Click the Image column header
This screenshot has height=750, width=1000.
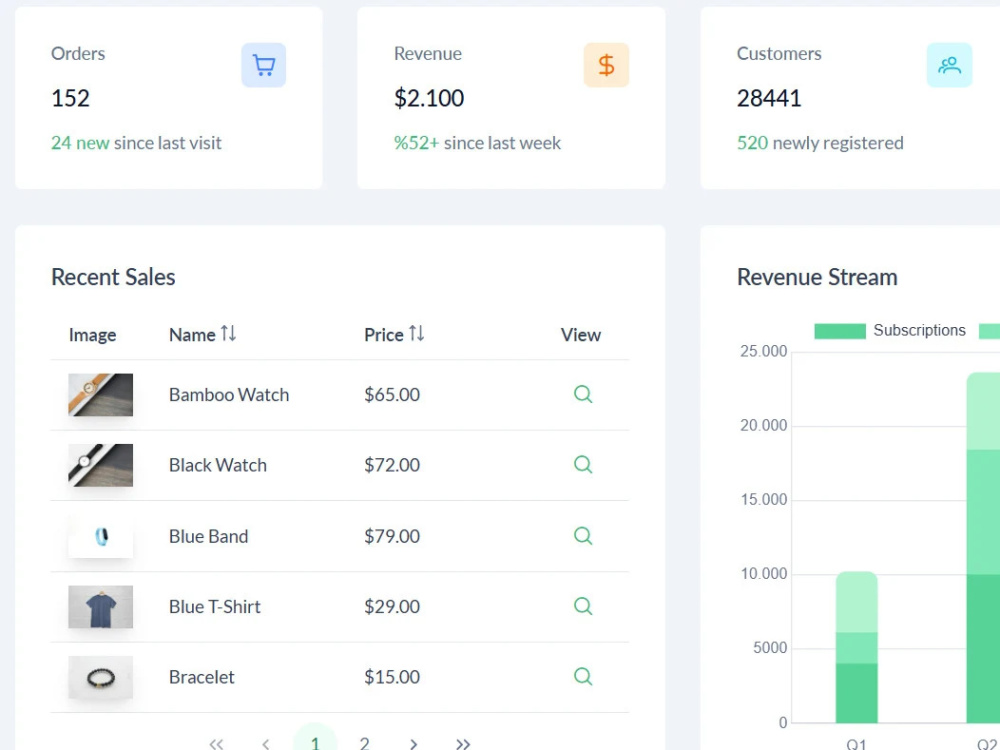point(92,335)
